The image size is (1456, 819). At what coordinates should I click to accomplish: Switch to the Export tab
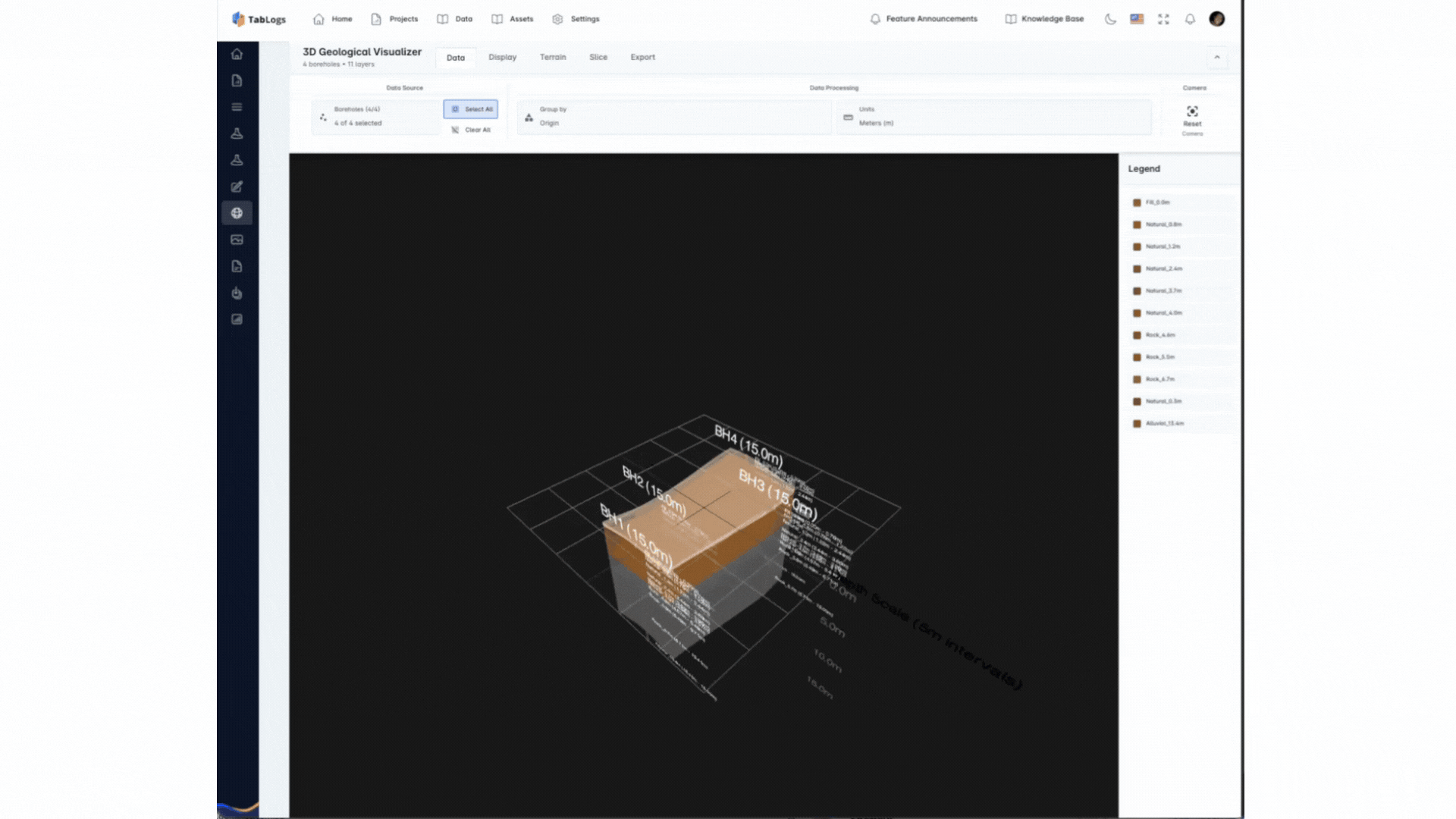pos(642,57)
